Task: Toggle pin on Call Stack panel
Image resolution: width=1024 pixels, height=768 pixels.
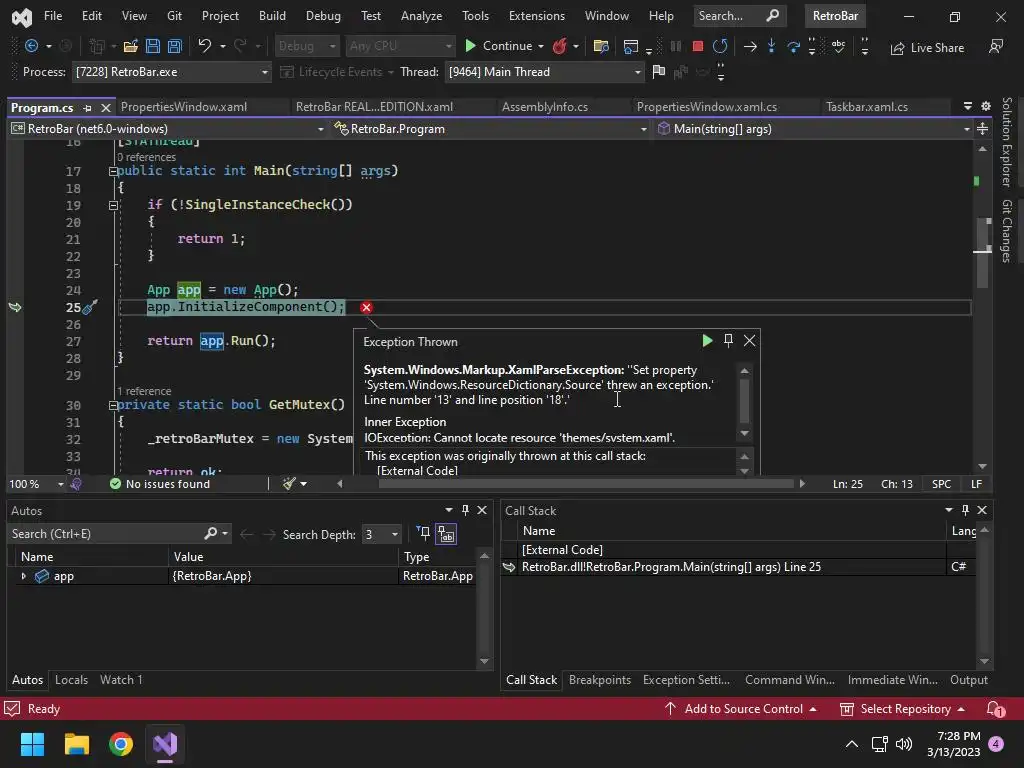Action: click(x=965, y=510)
